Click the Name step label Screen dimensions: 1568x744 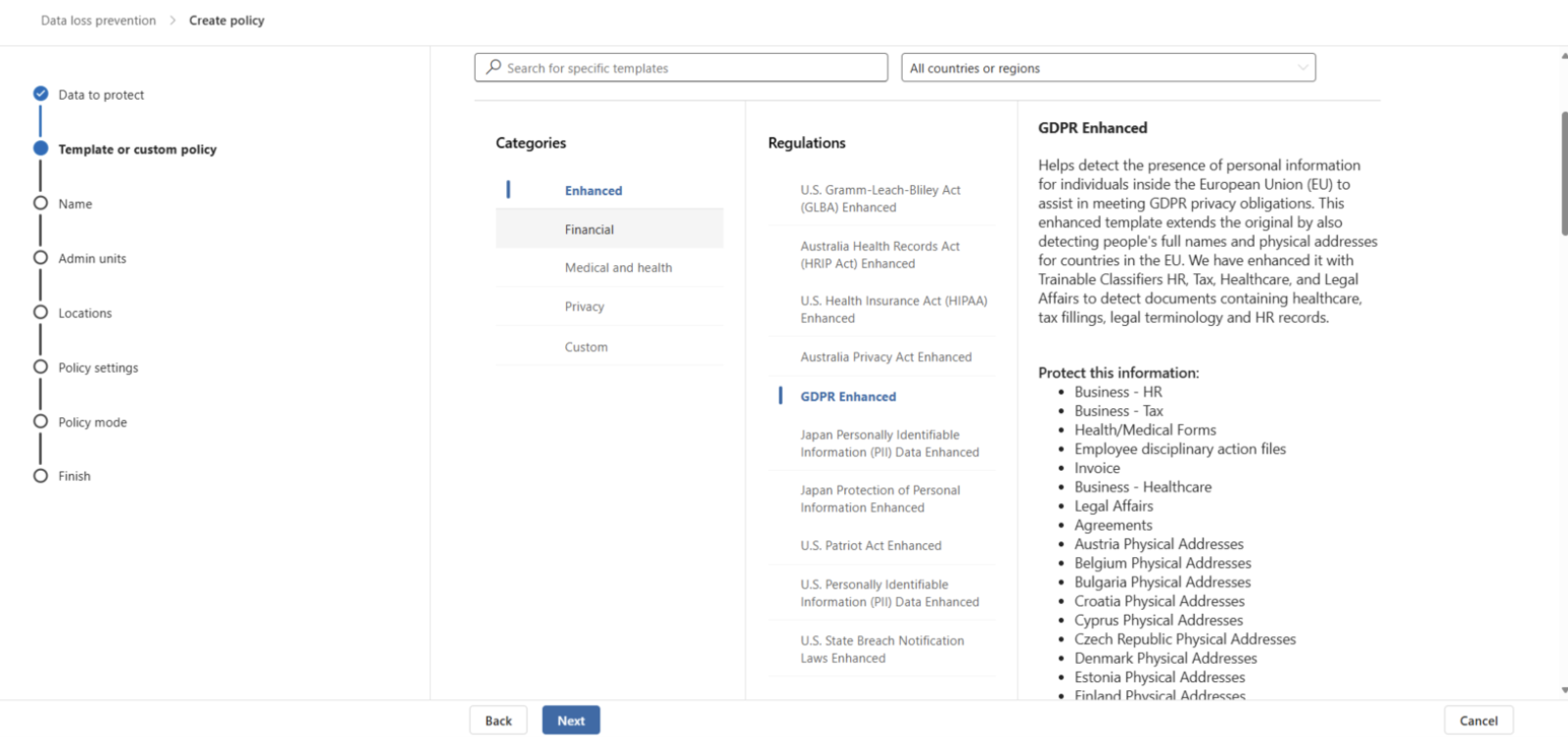[75, 204]
